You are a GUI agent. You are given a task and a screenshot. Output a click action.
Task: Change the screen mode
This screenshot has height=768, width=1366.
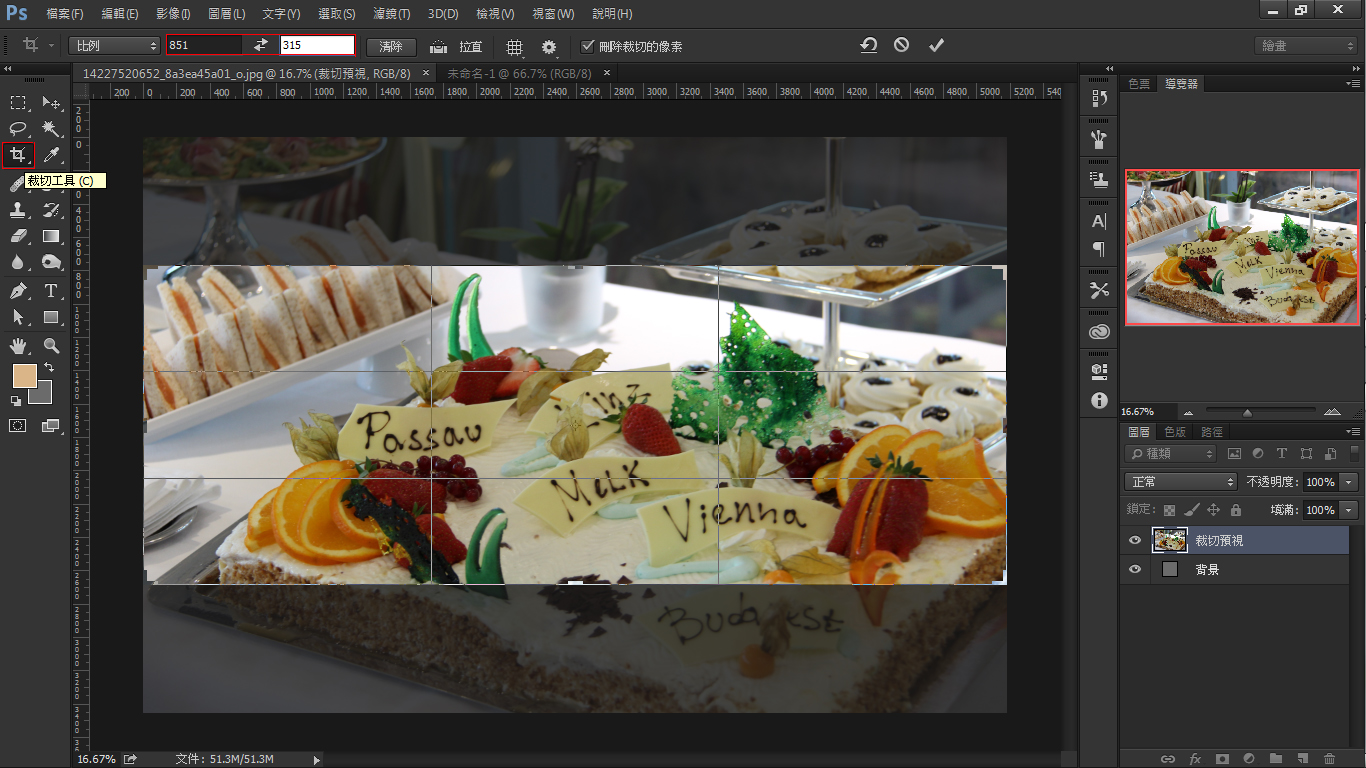(50, 425)
